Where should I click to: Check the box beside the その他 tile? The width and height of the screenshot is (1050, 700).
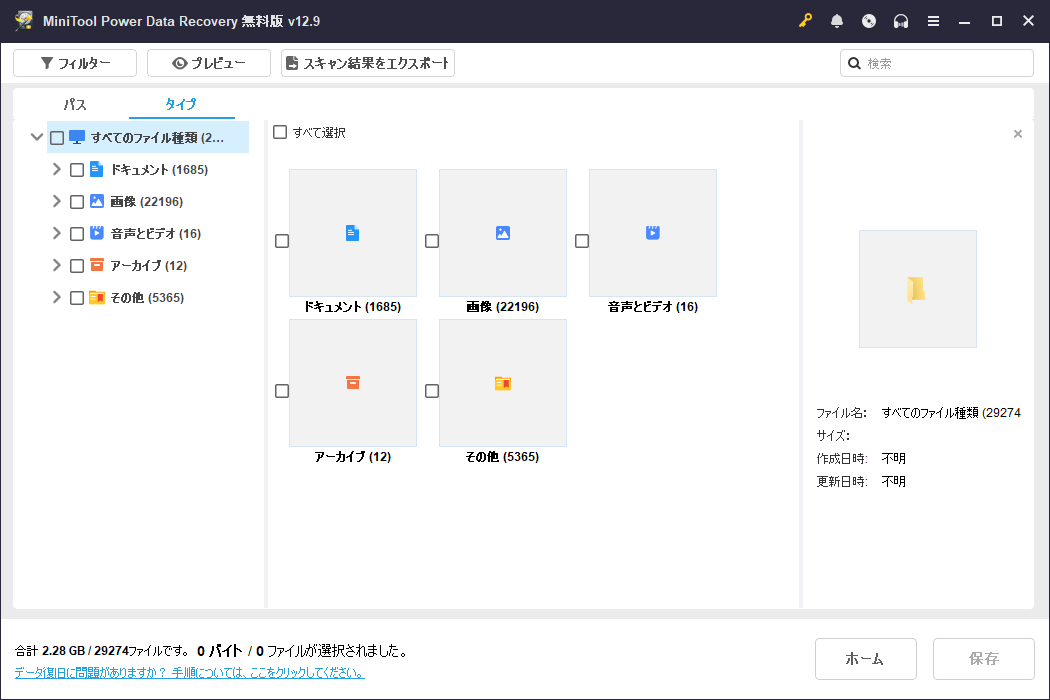[432, 391]
